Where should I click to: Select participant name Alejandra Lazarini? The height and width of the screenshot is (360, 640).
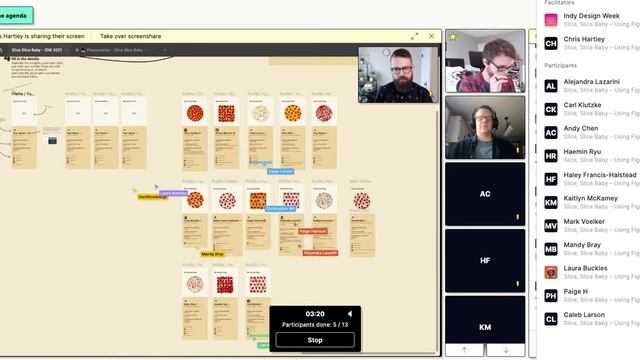tap(591, 82)
